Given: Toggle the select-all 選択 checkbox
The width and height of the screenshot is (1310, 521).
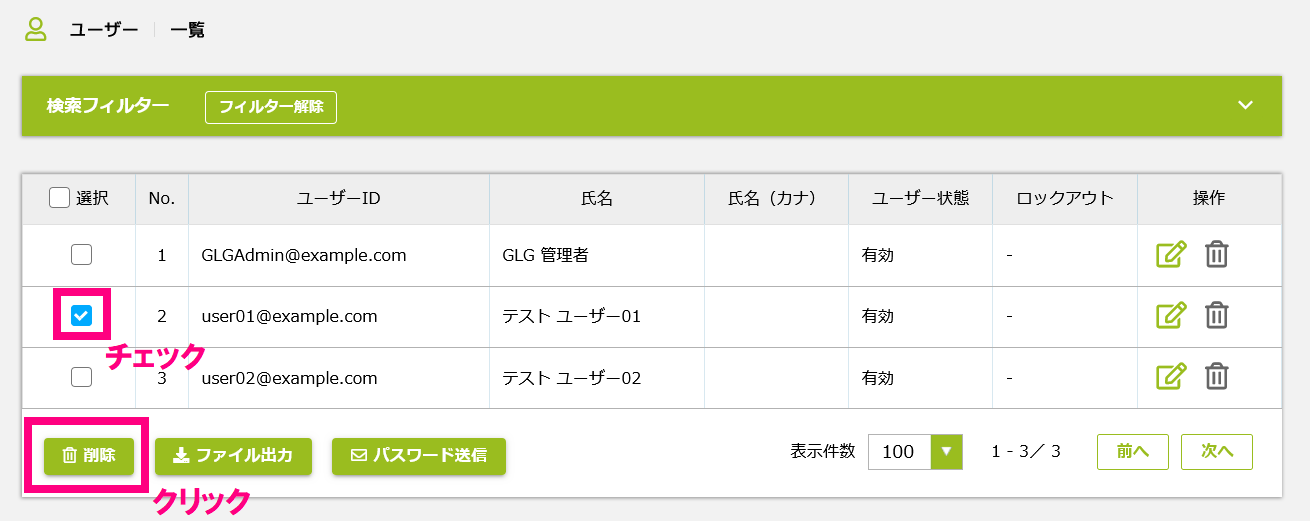Looking at the screenshot, I should (x=59, y=198).
